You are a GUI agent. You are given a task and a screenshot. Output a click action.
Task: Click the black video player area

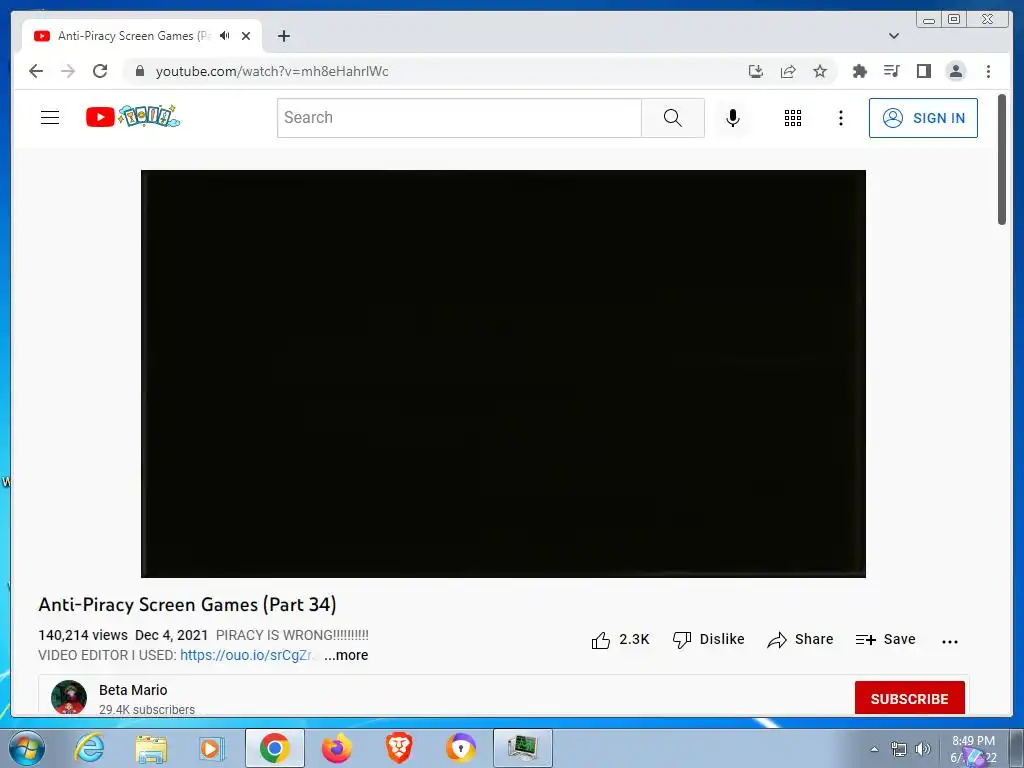click(x=503, y=374)
